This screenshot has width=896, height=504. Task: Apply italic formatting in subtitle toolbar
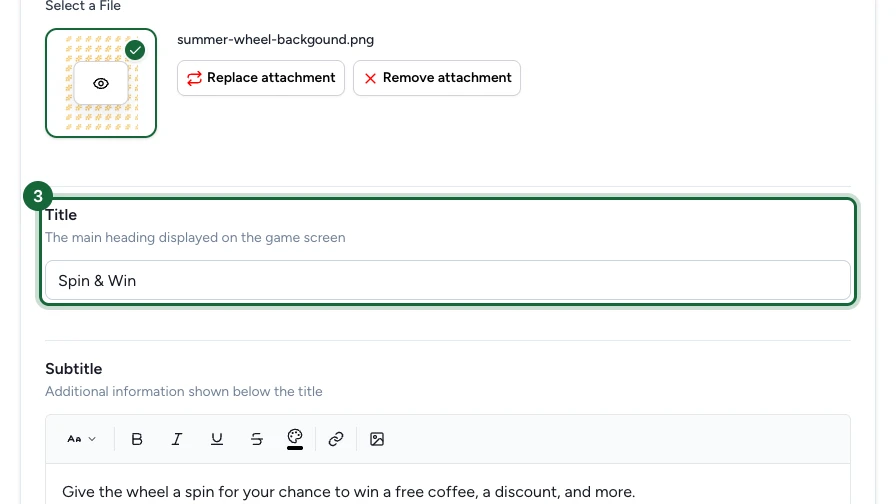(177, 439)
